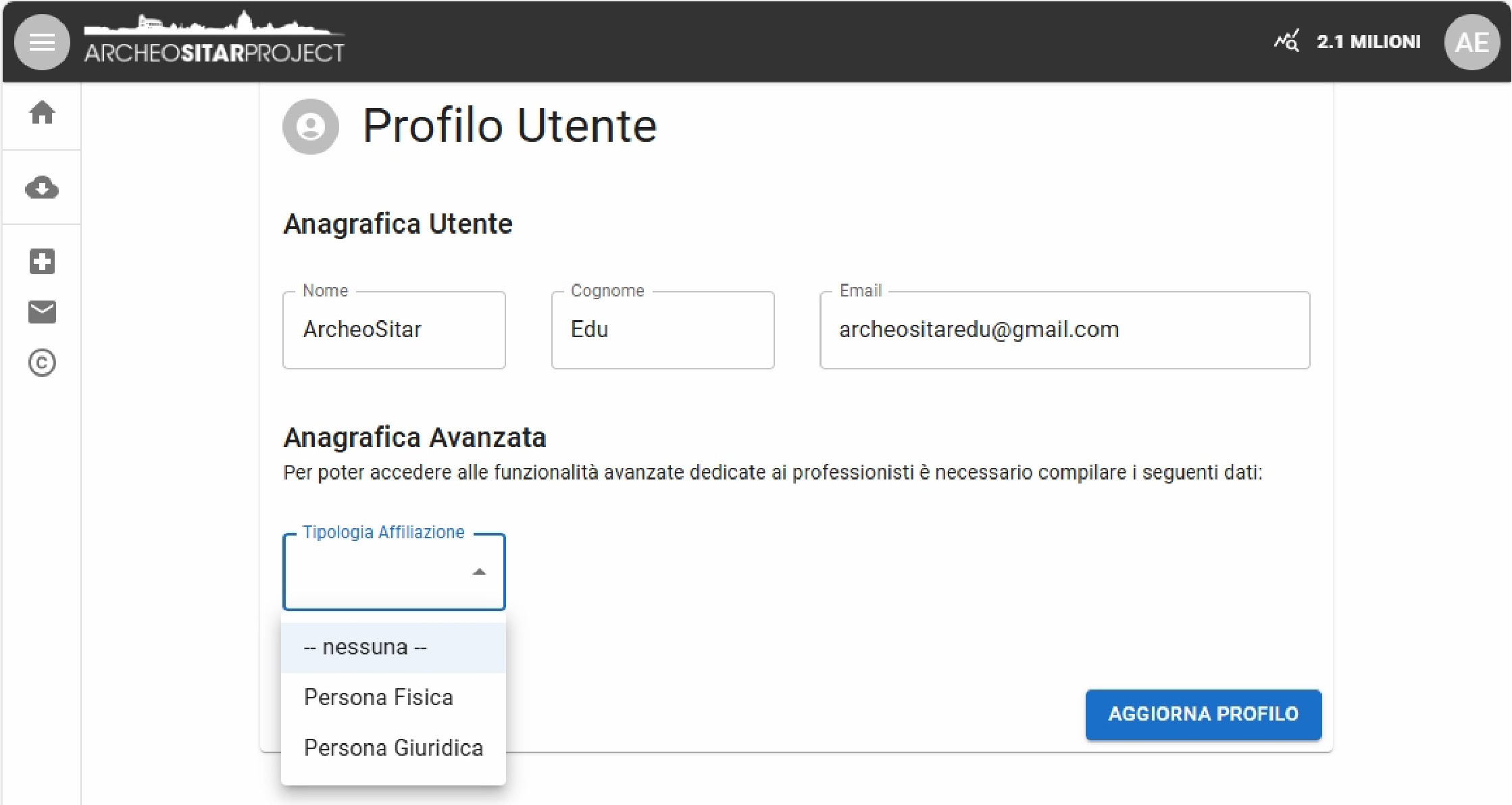Click the AE user avatar

coord(1471,43)
